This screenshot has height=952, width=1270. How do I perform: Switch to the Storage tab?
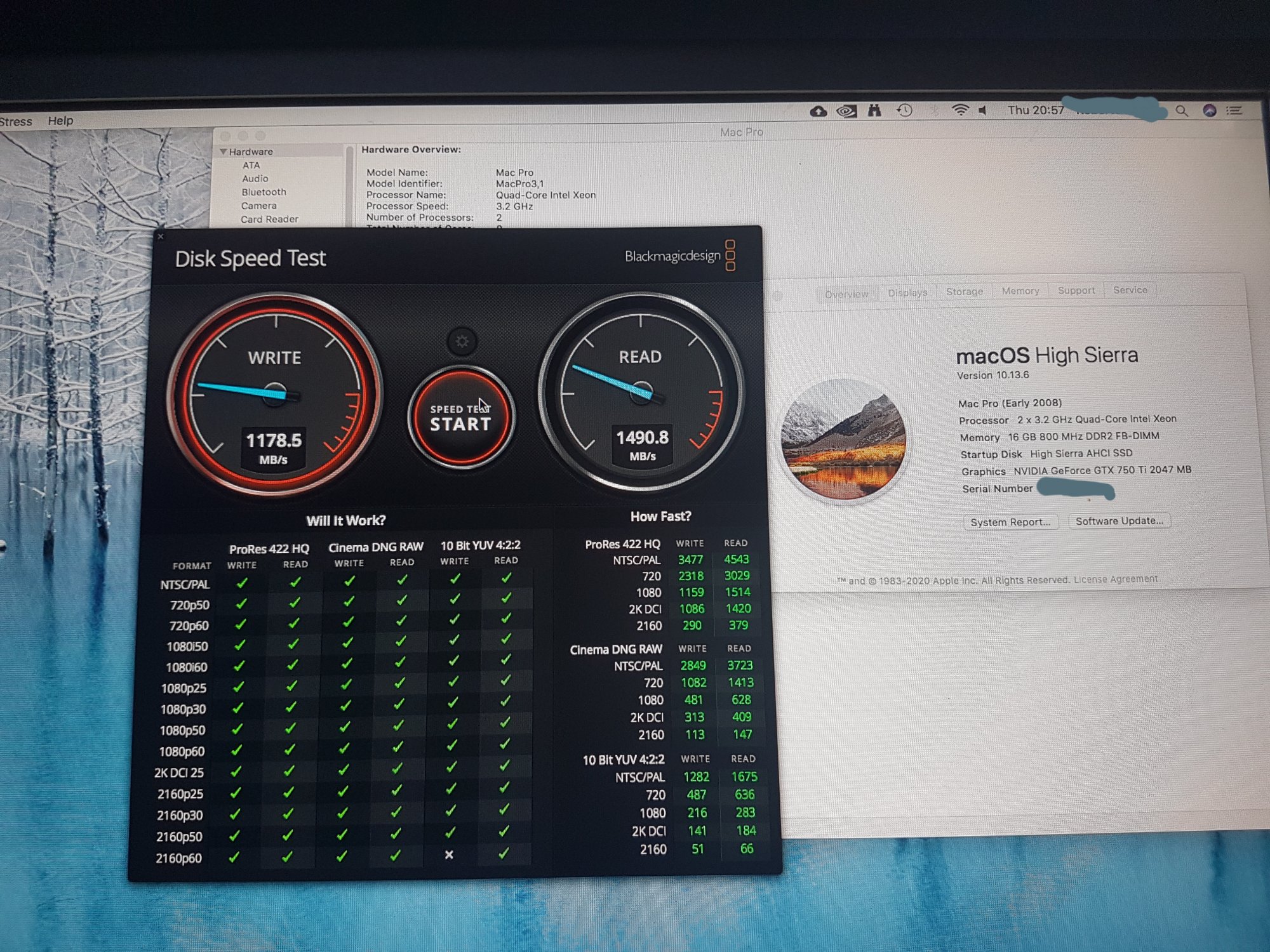[x=965, y=291]
